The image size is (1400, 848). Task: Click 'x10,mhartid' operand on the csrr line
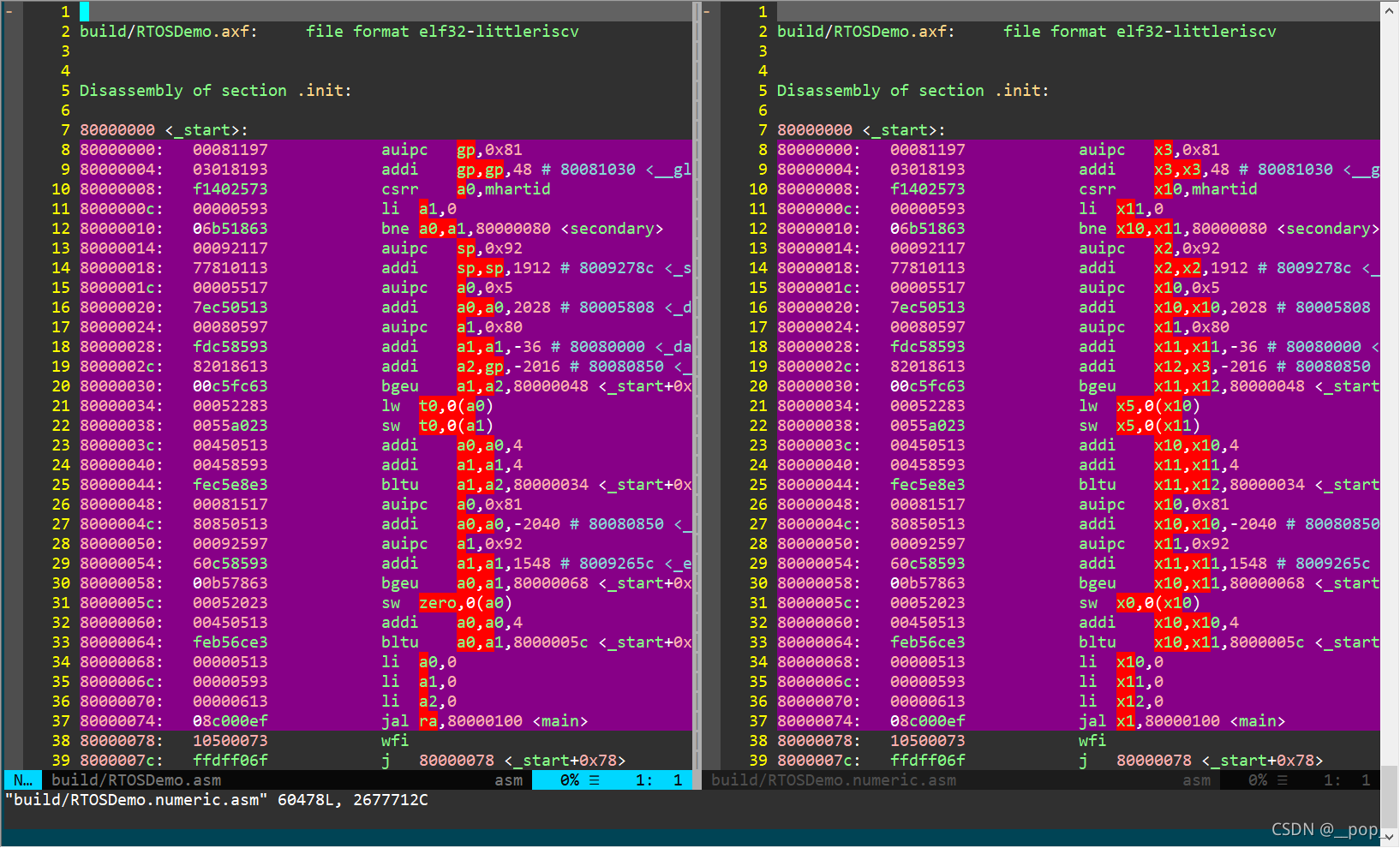1206,189
